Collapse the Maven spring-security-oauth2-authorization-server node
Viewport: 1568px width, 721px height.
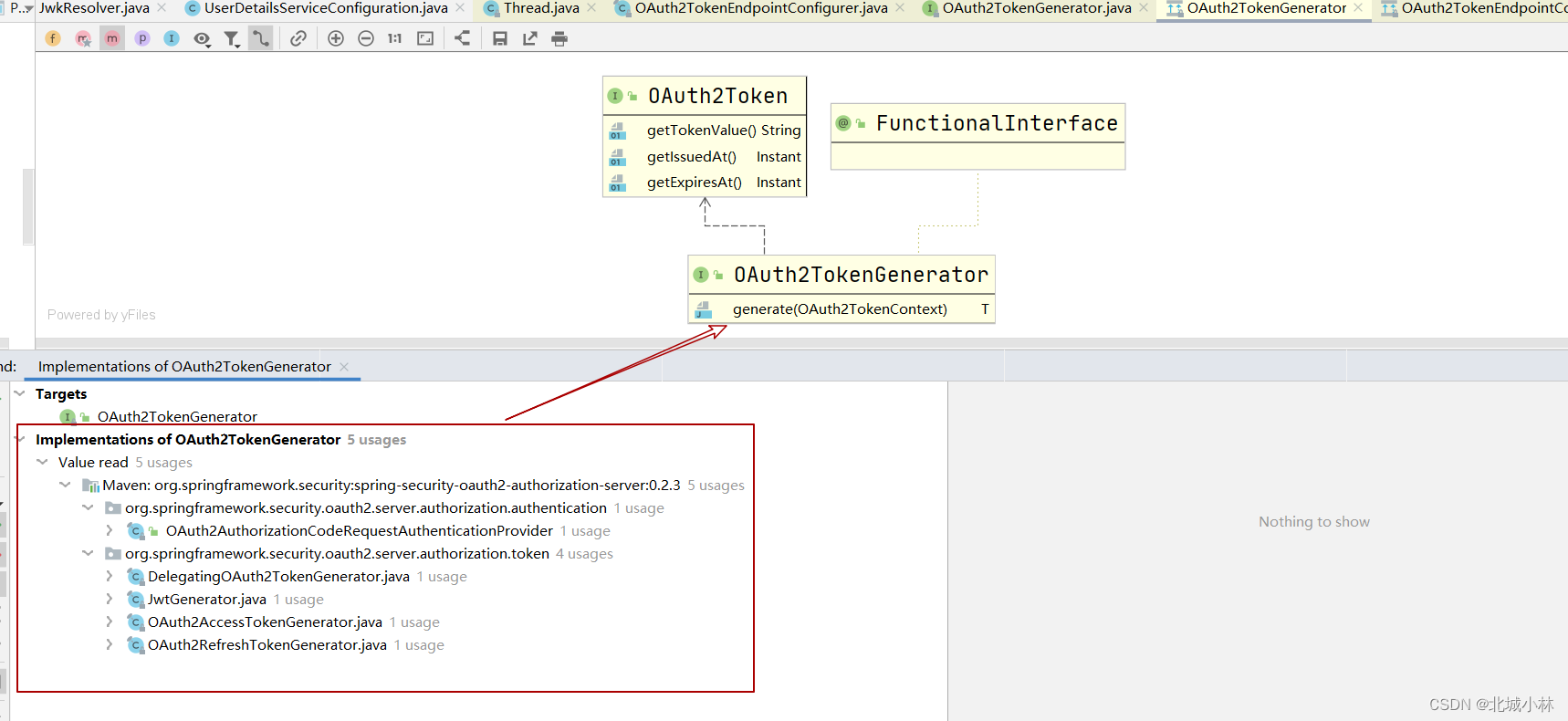[x=65, y=486]
